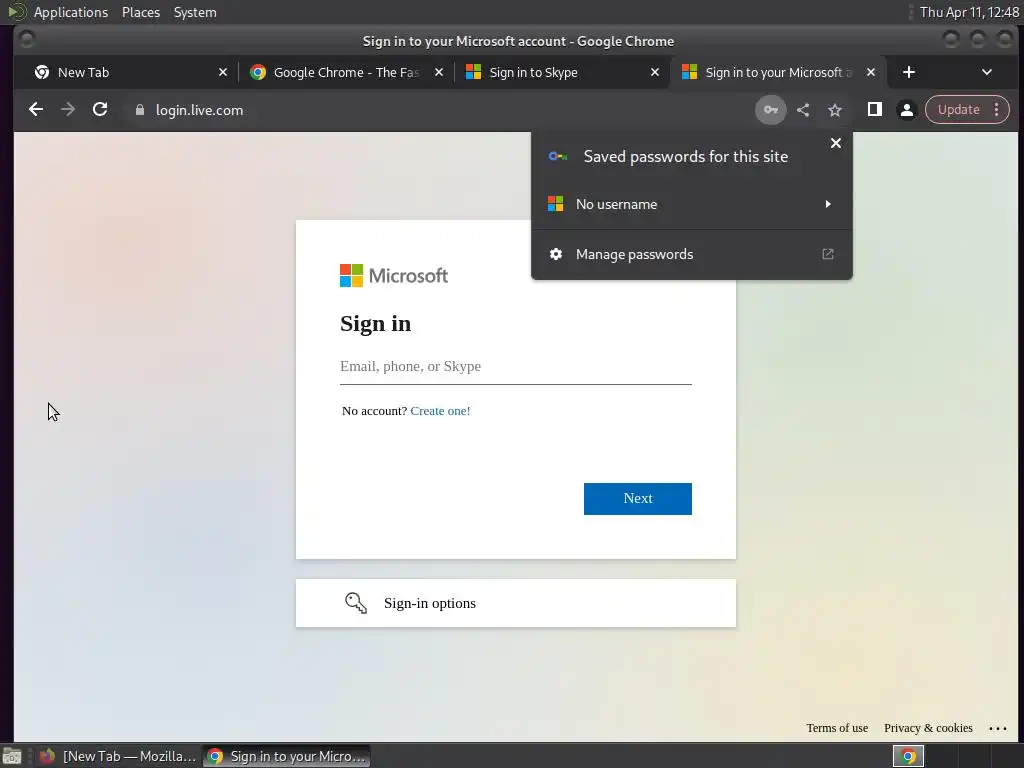This screenshot has height=768, width=1024.
Task: Toggle the side panel icon
Action: pyautogui.click(x=874, y=110)
